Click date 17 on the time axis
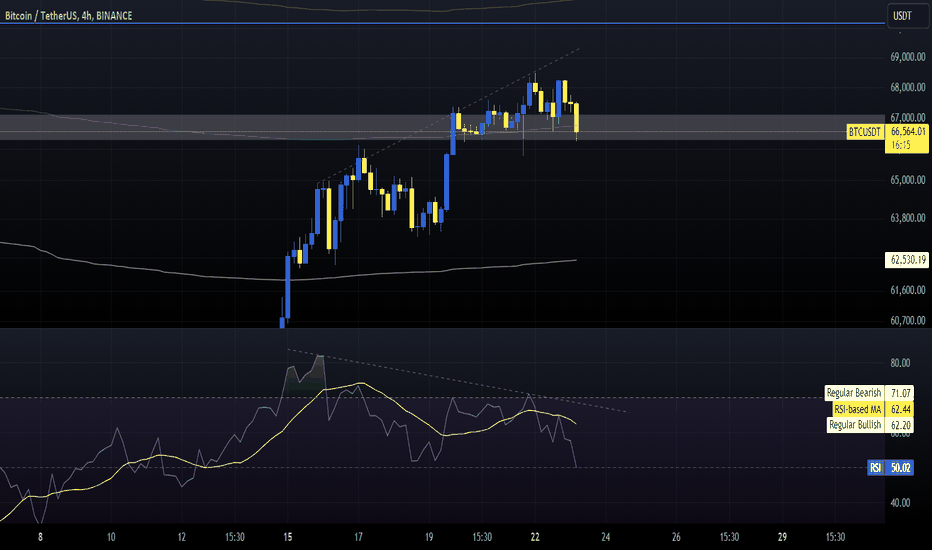The height and width of the screenshot is (550, 932). (x=358, y=537)
